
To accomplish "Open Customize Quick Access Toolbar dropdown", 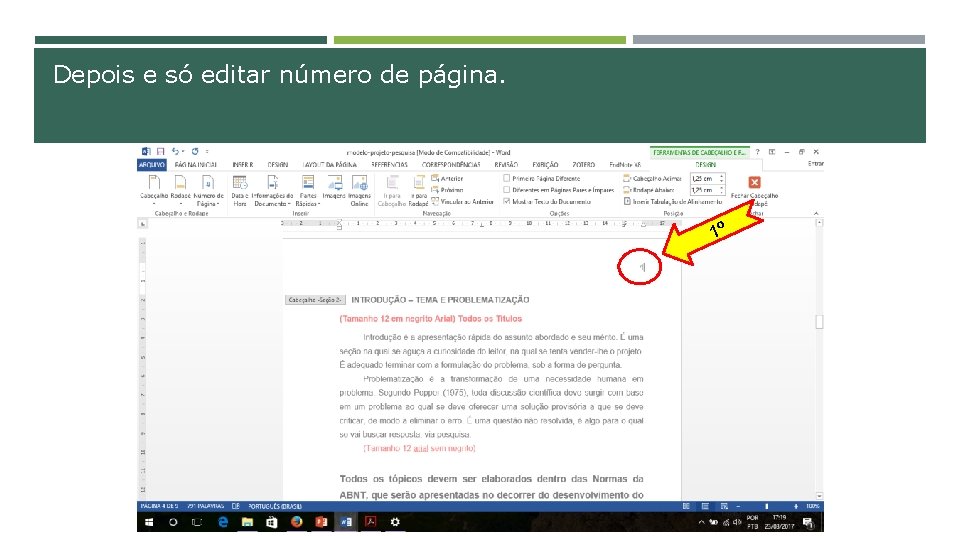I will pos(207,151).
